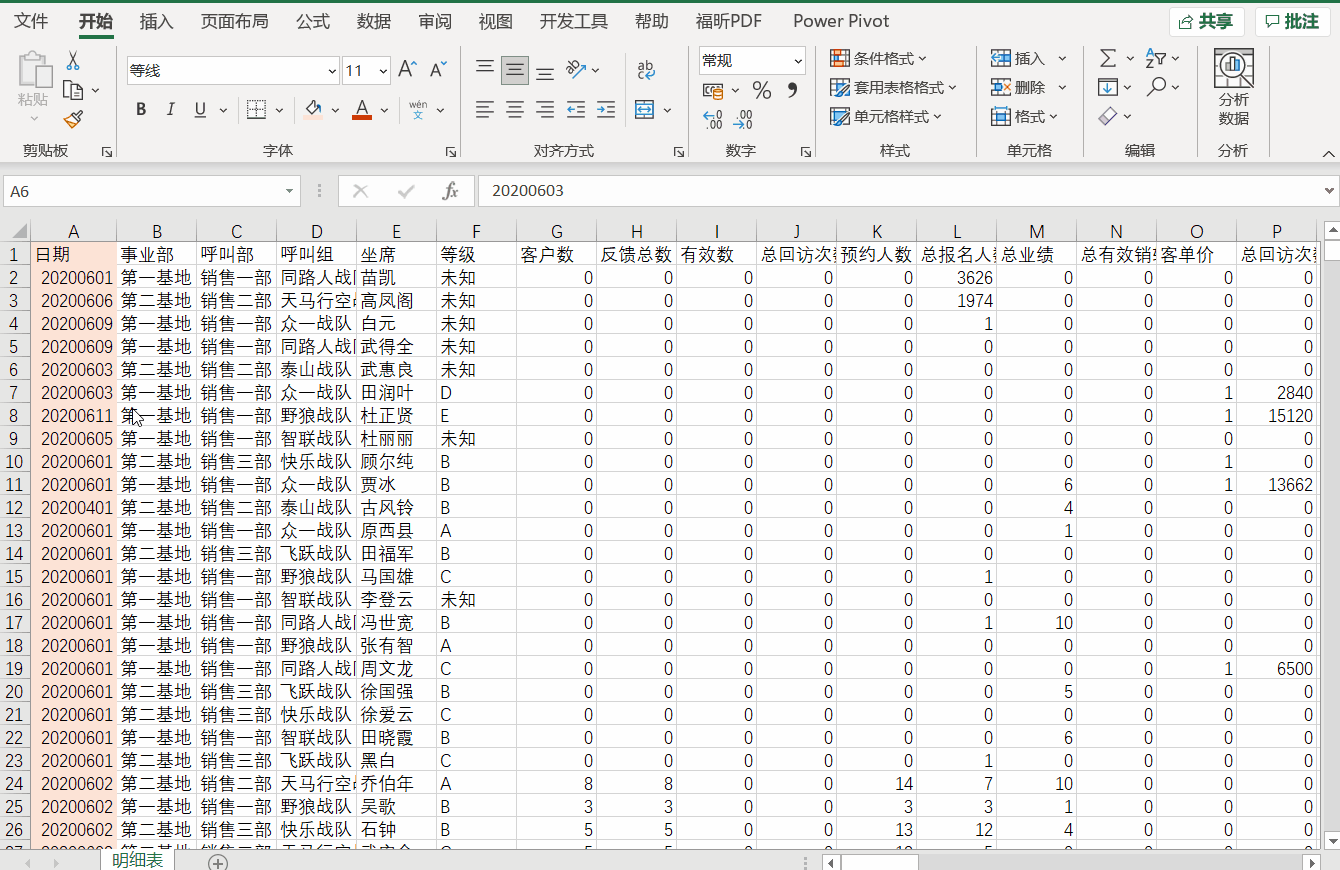Open font name dropdown 等线
This screenshot has height=870, width=1340.
(x=332, y=71)
